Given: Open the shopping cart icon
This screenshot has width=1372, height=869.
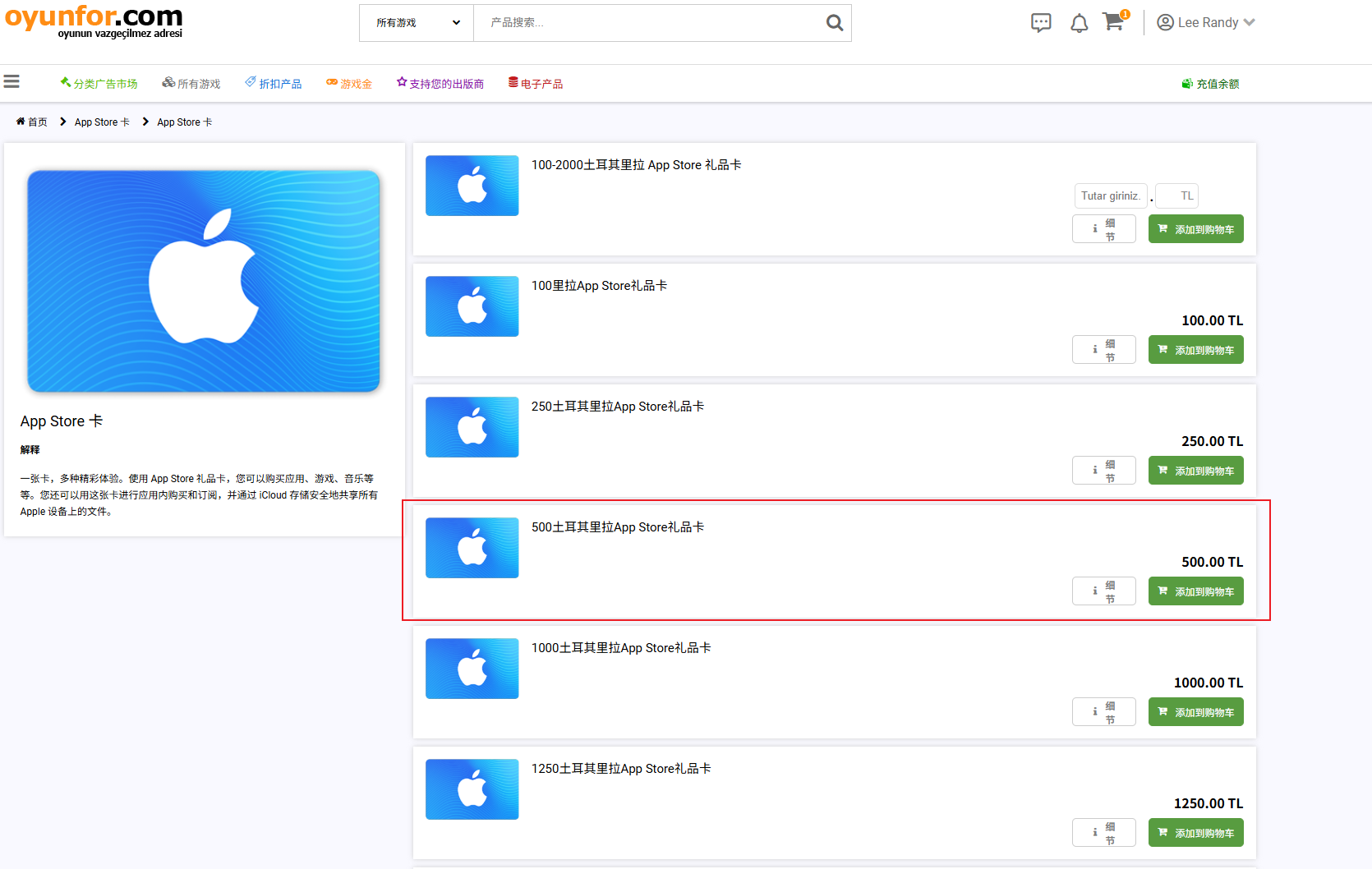Looking at the screenshot, I should pyautogui.click(x=1115, y=21).
